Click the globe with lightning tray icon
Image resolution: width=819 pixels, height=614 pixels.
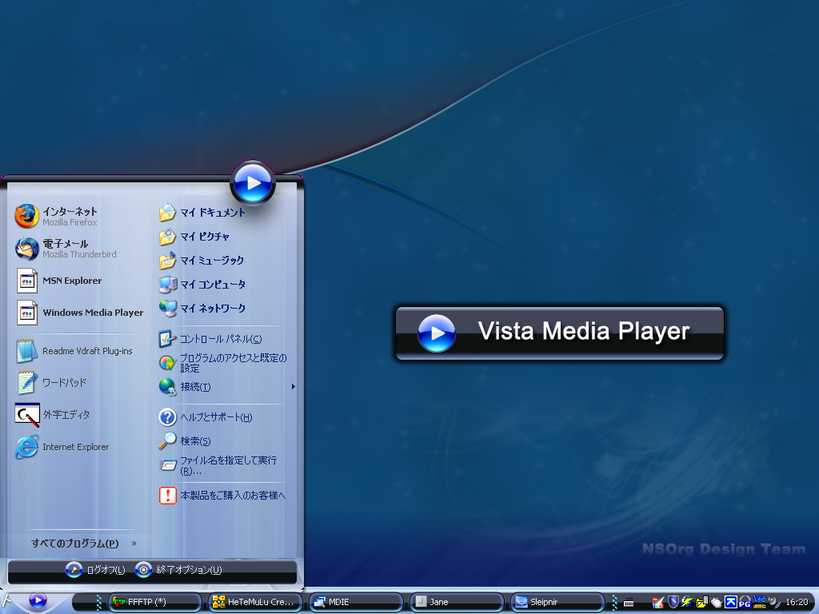[687, 602]
